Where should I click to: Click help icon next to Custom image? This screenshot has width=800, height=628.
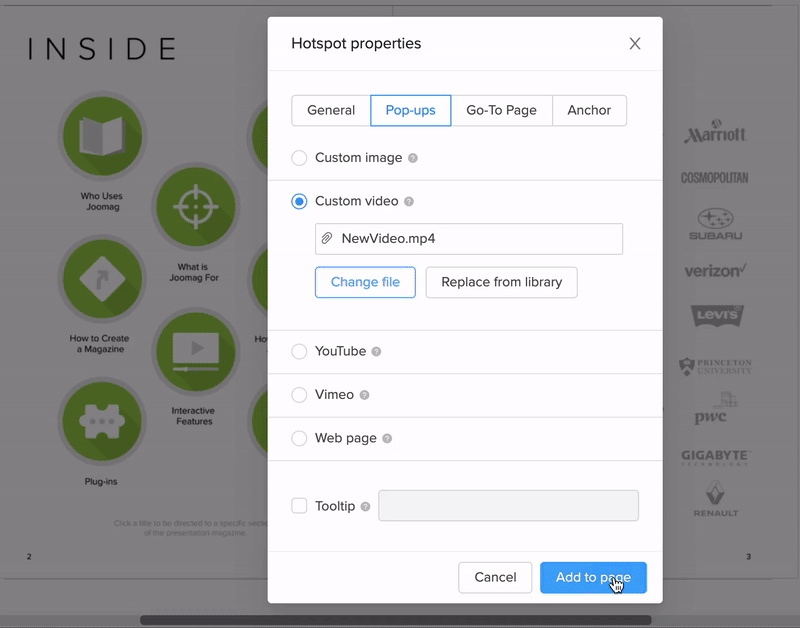coord(413,158)
